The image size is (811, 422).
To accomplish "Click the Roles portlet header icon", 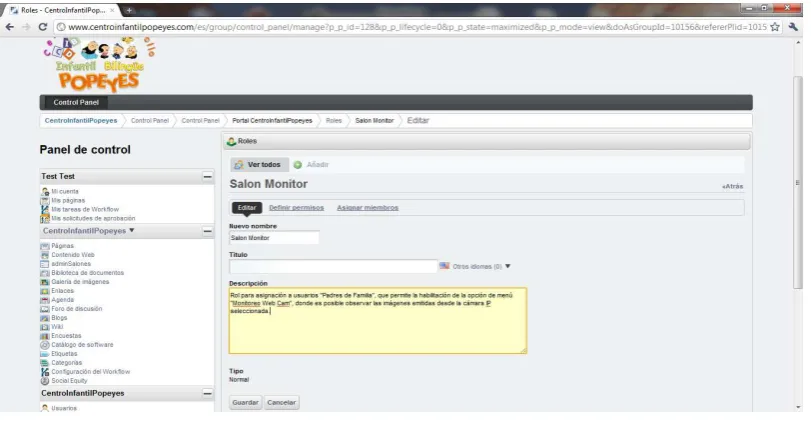I will pos(232,141).
